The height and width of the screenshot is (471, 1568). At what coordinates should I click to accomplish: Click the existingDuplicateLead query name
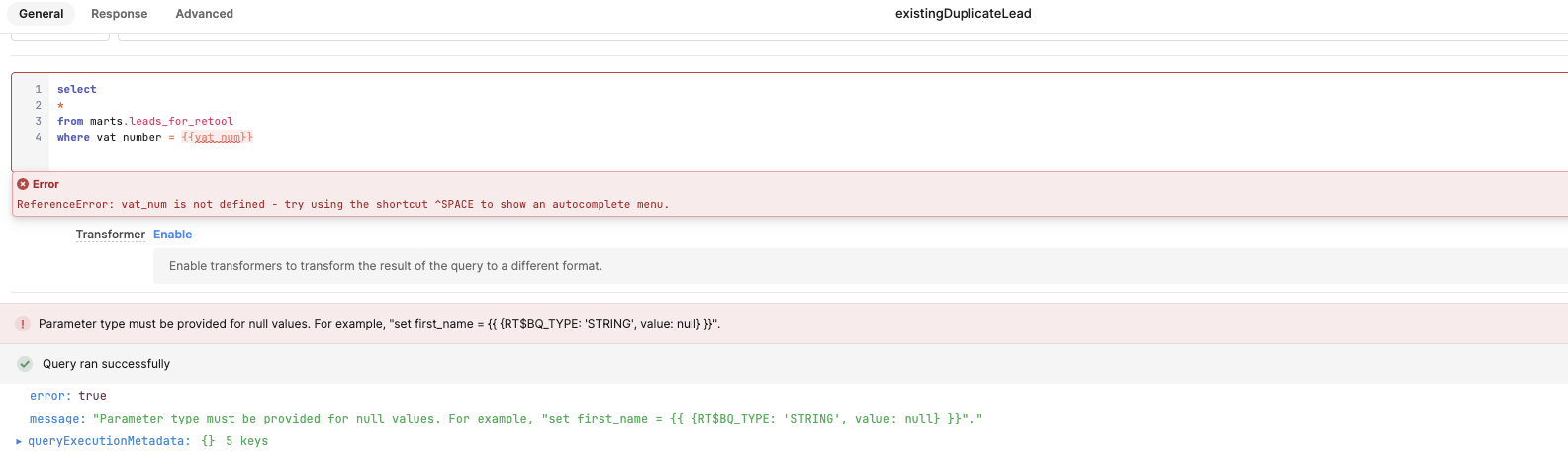(x=963, y=14)
